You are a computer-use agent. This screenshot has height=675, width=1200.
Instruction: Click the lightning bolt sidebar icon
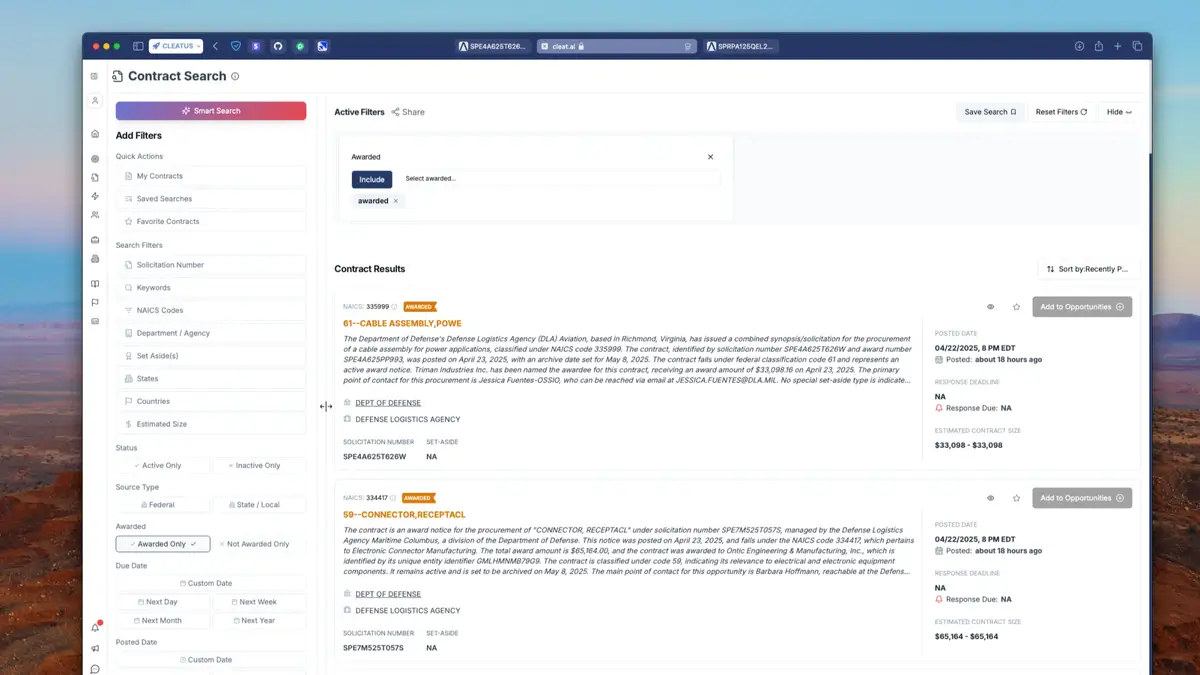pyautogui.click(x=95, y=196)
